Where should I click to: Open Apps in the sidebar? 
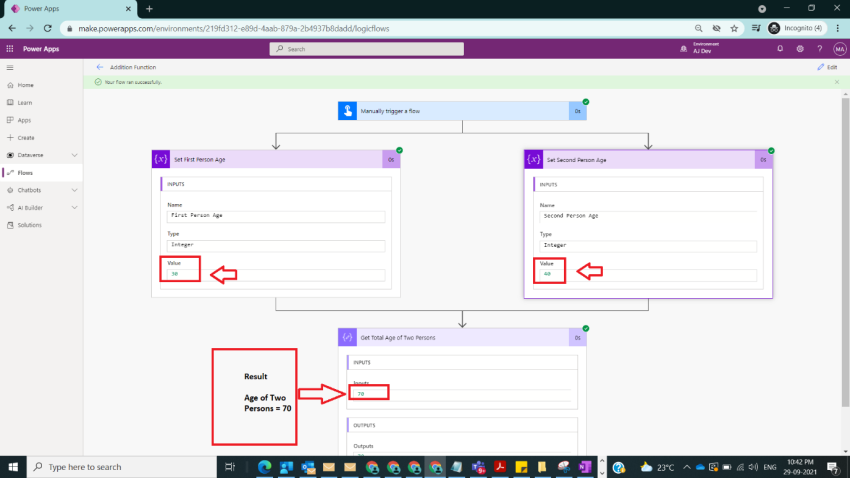(24, 120)
